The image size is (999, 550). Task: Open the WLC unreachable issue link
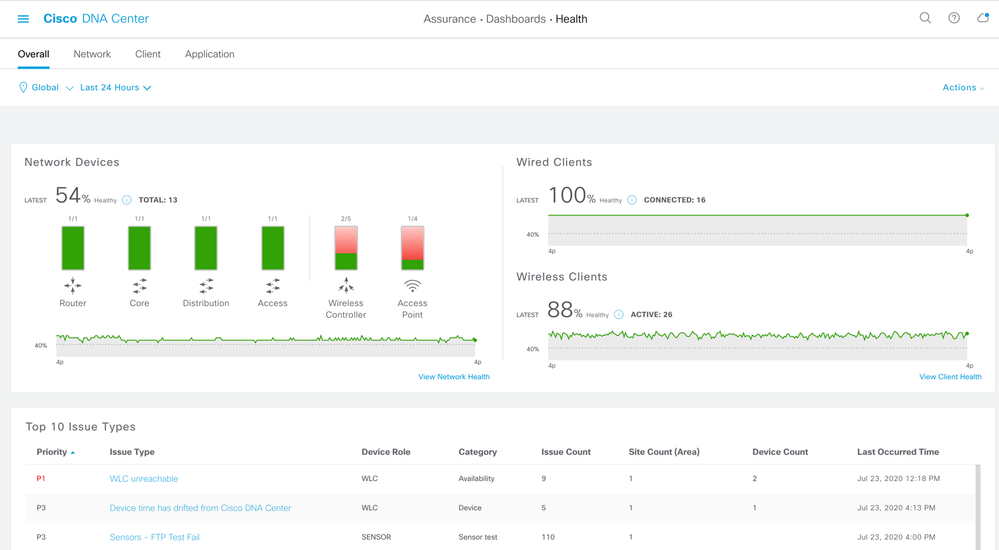point(143,479)
